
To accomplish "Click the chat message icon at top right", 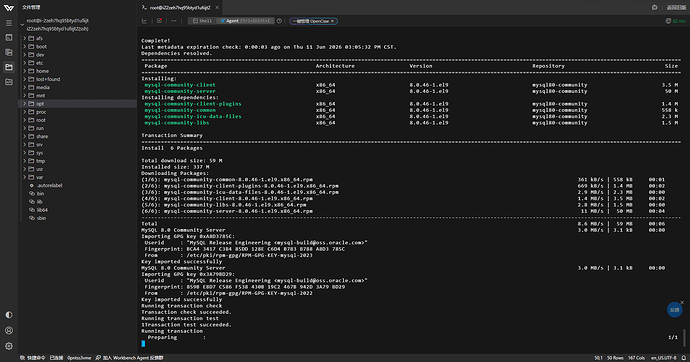I will click(654, 7).
